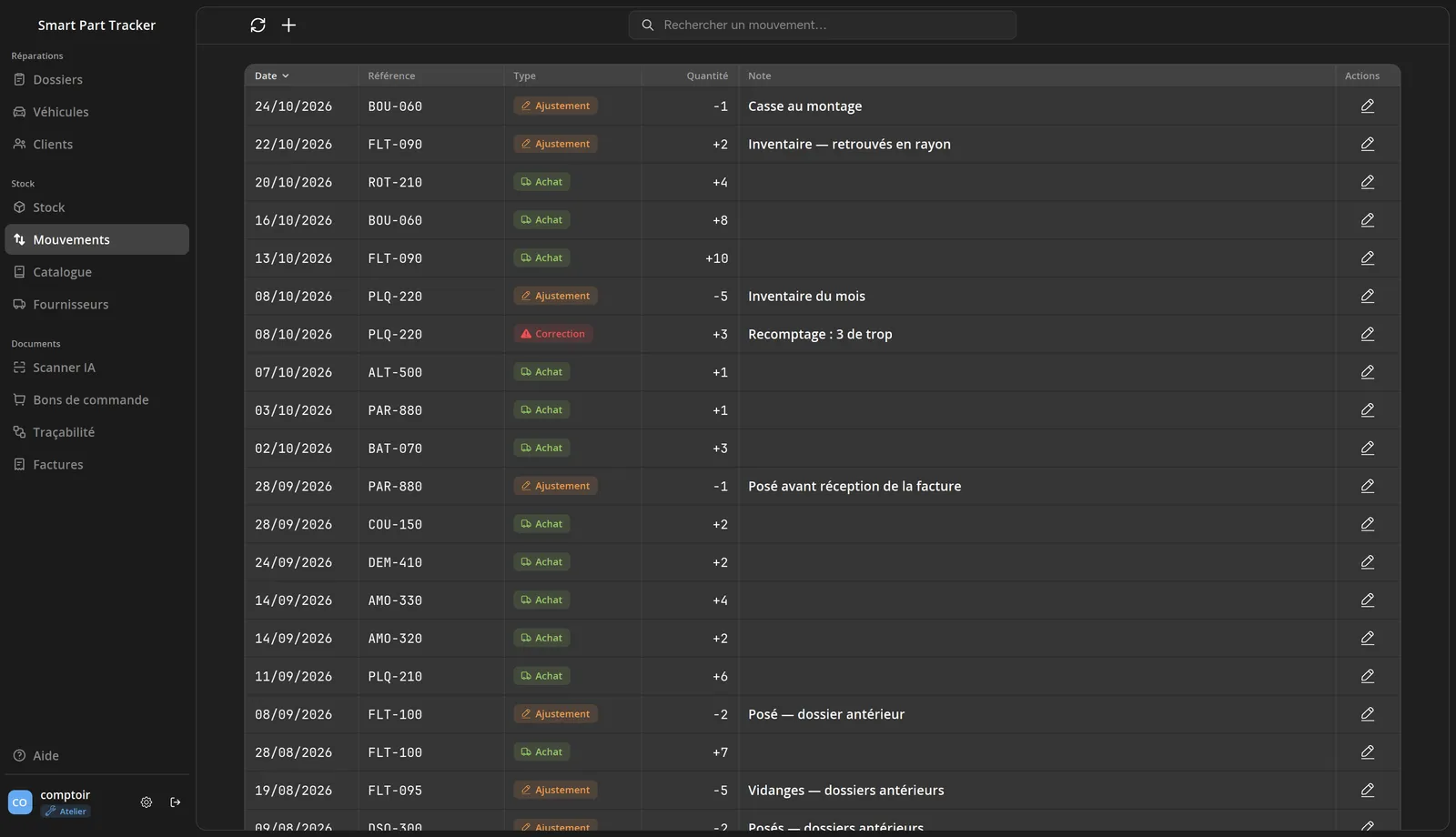Focus the Rechercher un mouvement search field
Image resolution: width=1456 pixels, height=837 pixels.
(823, 25)
